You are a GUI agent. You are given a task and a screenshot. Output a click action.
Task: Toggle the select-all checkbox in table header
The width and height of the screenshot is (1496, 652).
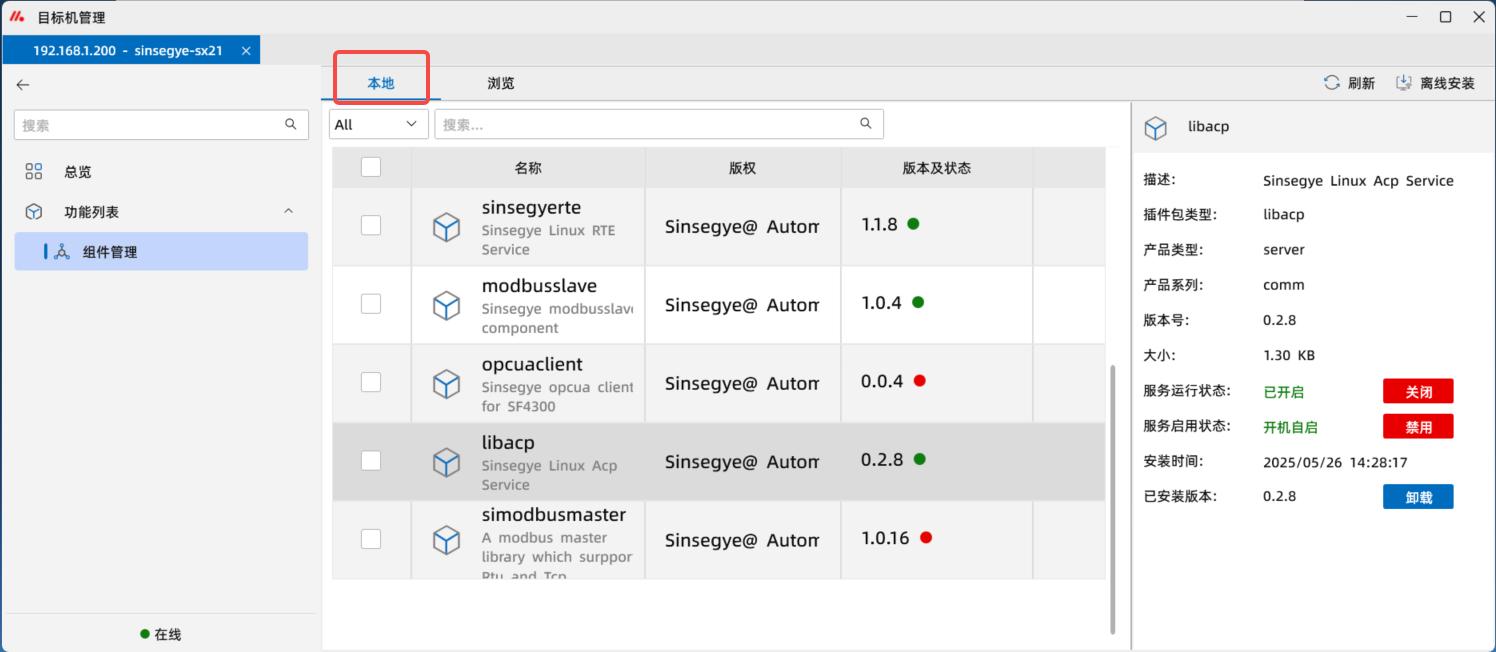(371, 167)
